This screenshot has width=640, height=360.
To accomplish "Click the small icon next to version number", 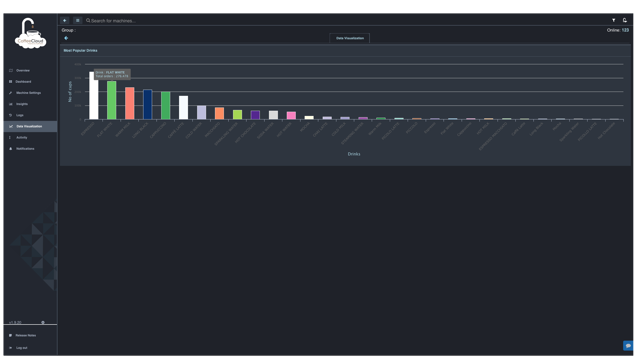I will 43,322.
